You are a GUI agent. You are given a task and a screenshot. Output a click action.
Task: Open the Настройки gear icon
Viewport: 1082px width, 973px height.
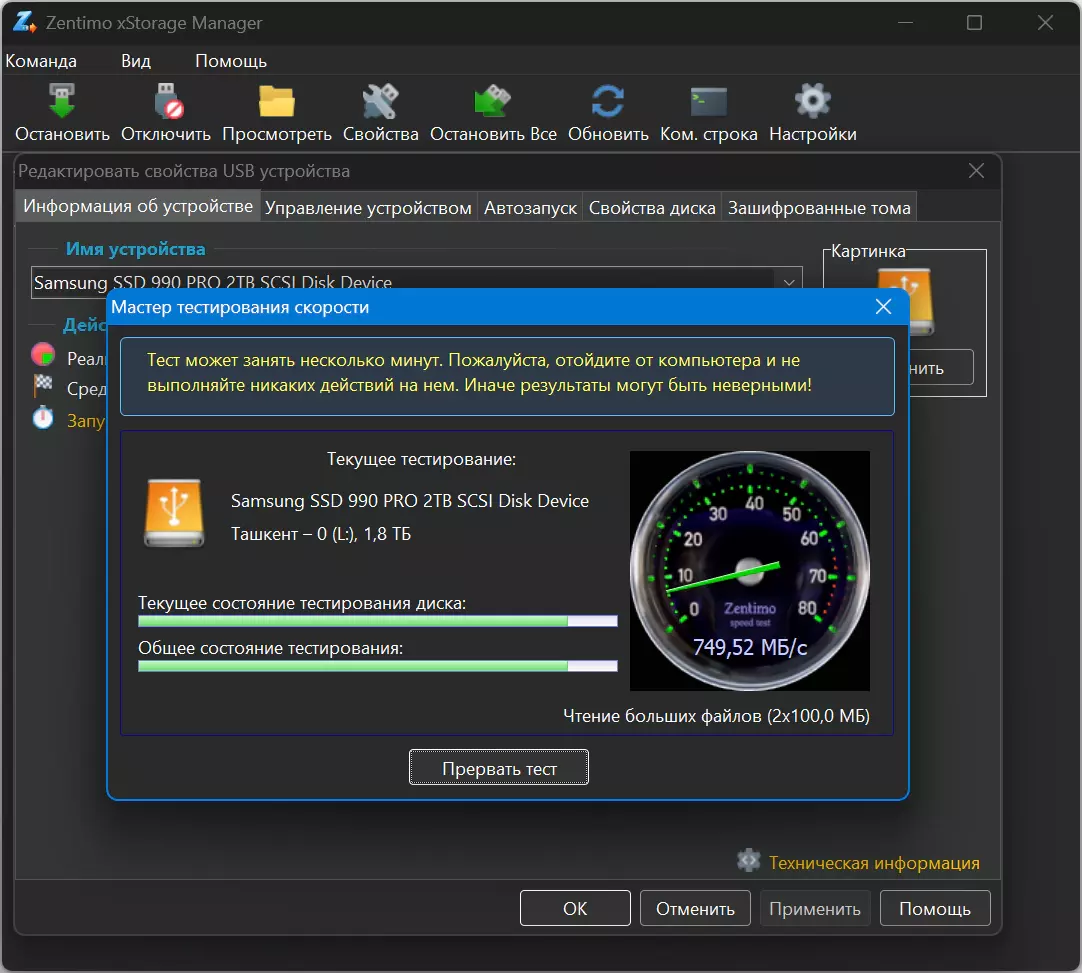(x=812, y=101)
